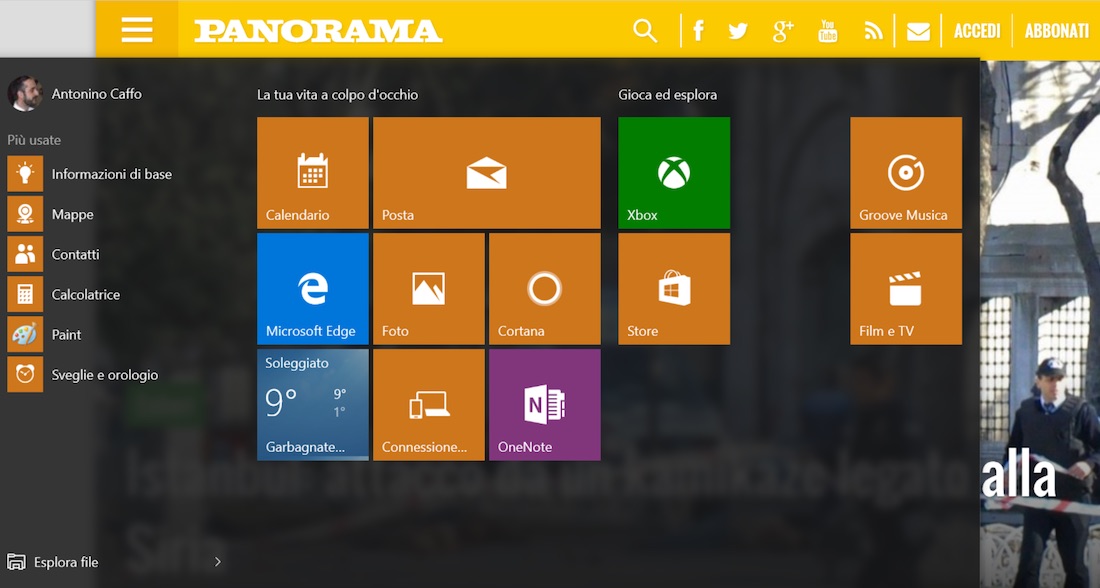Open the Store tile
Screen dimensions: 1100x588
pos(673,289)
